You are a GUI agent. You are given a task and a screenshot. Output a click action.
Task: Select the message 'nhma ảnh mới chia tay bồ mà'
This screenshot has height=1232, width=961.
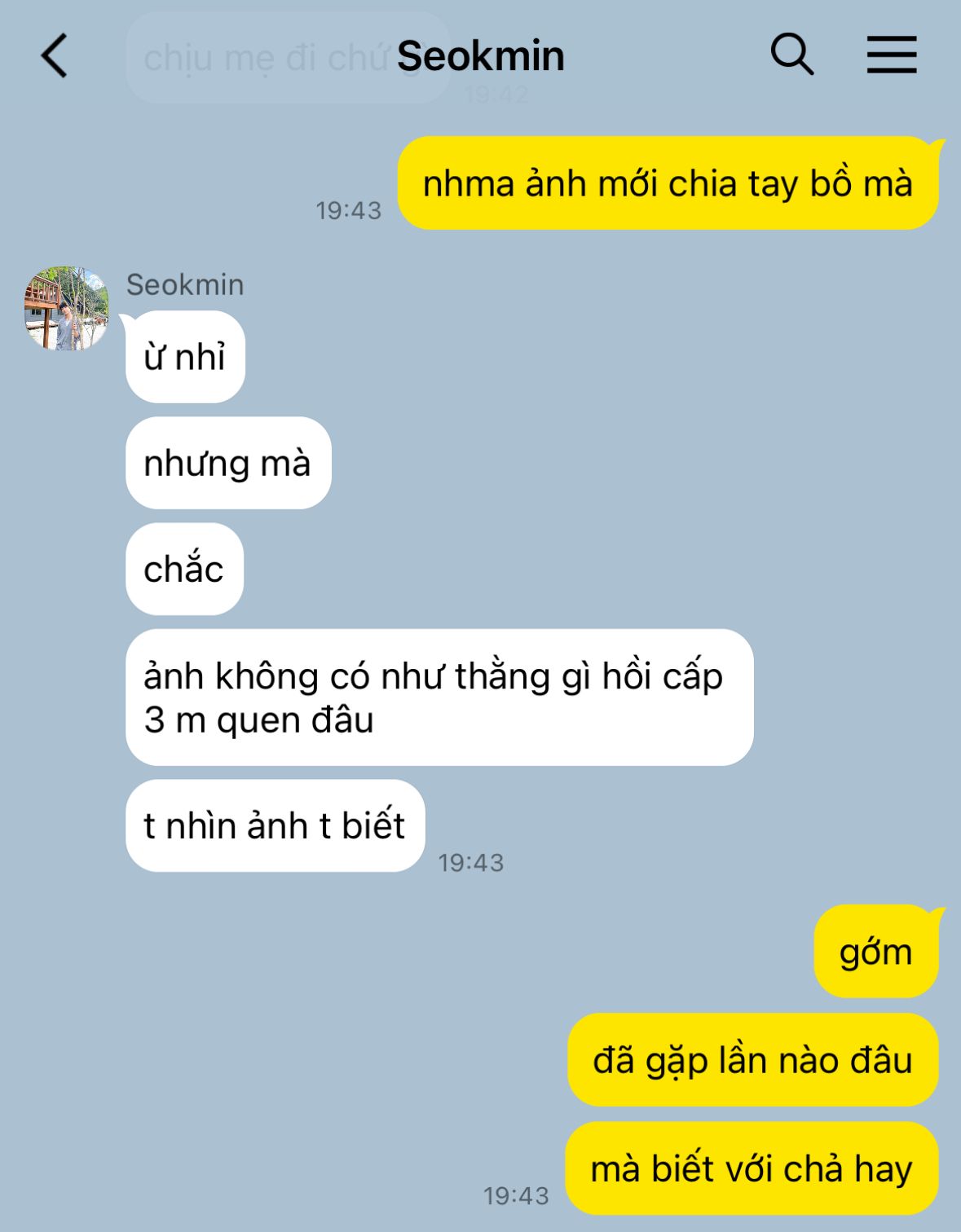coord(668,183)
